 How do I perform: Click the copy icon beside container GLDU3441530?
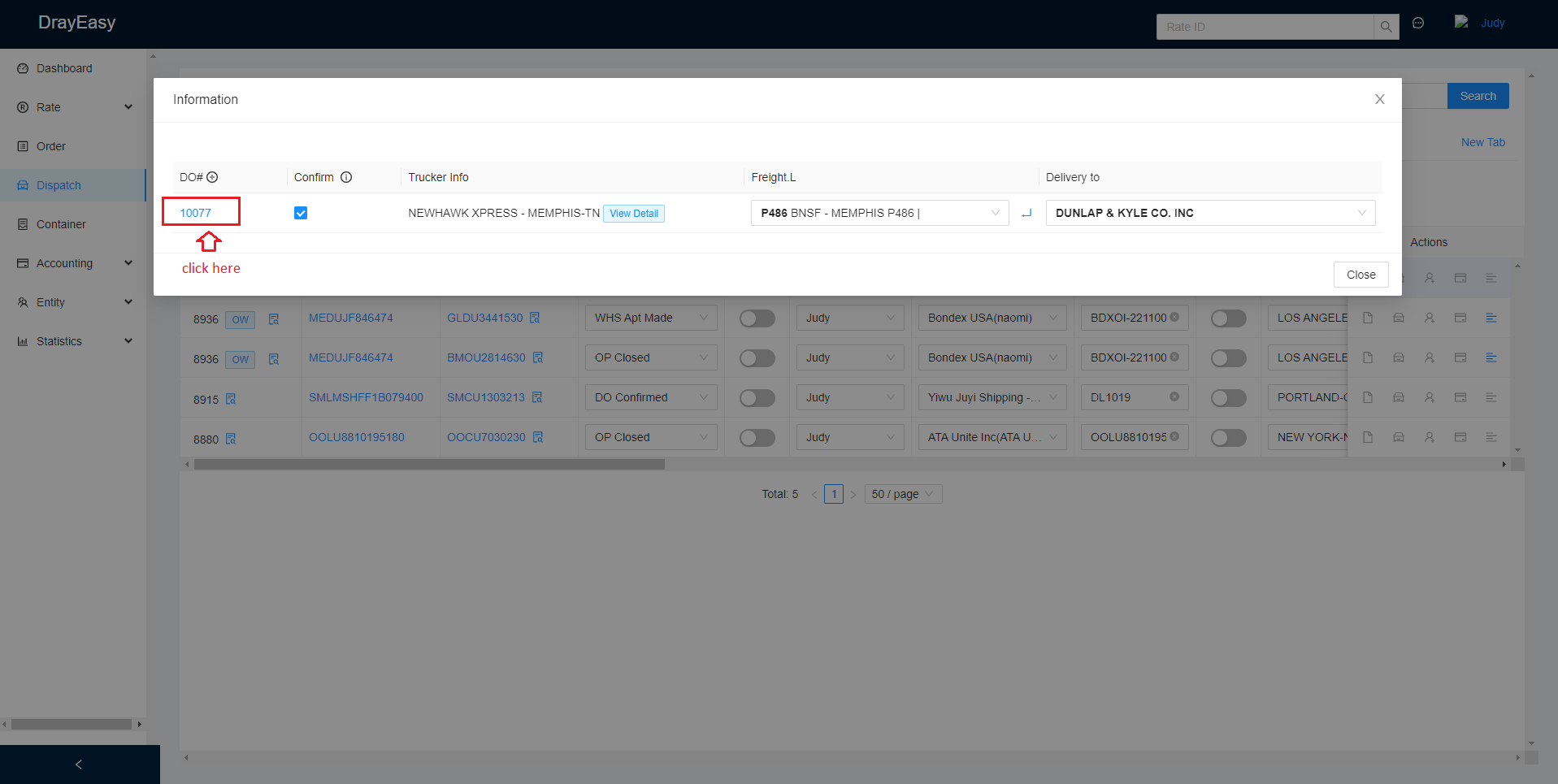click(535, 318)
